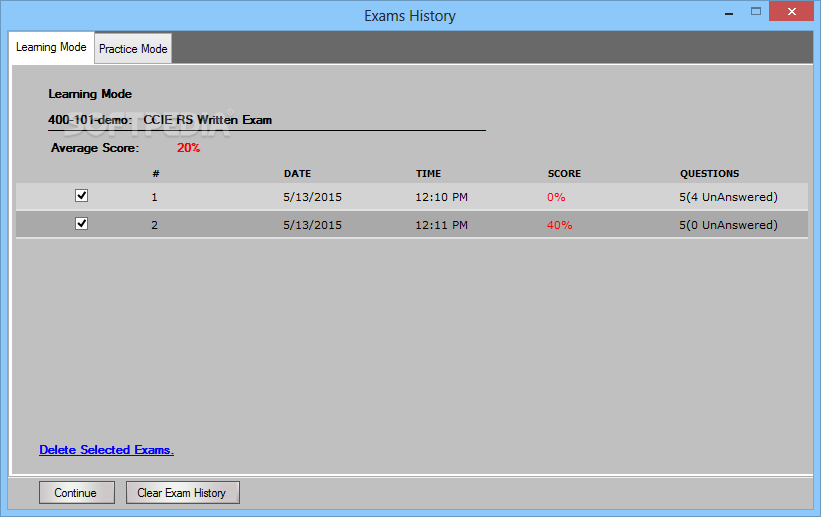The image size is (821, 517).
Task: Click the 0% score of exam 1
Action: [556, 197]
